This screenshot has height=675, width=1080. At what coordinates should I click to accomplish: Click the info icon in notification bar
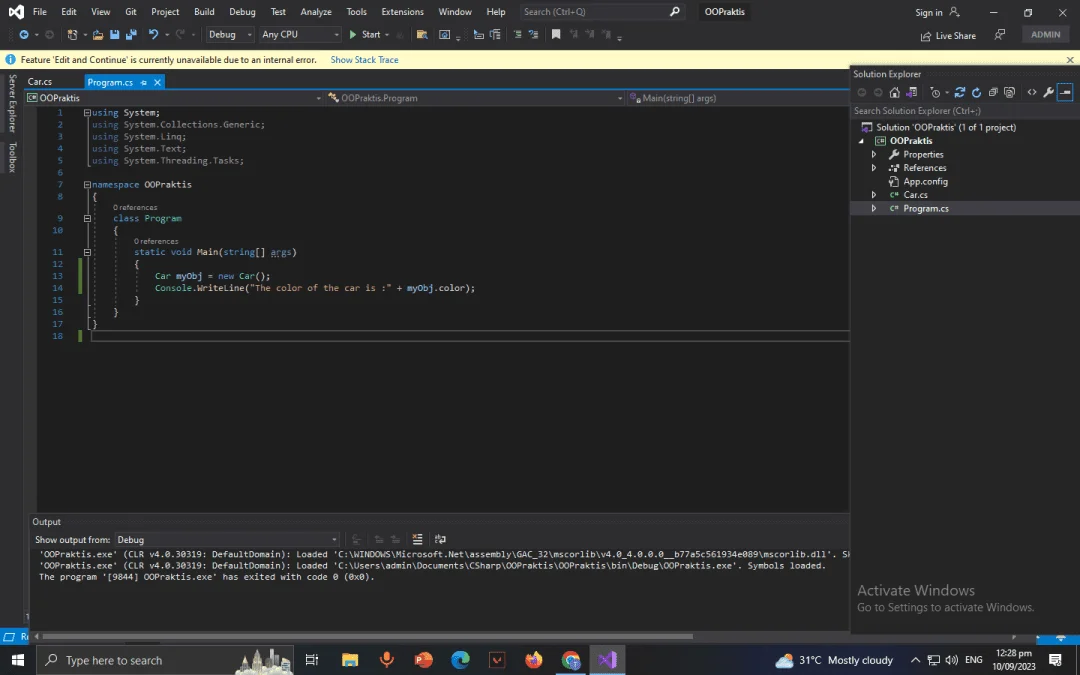(x=10, y=60)
